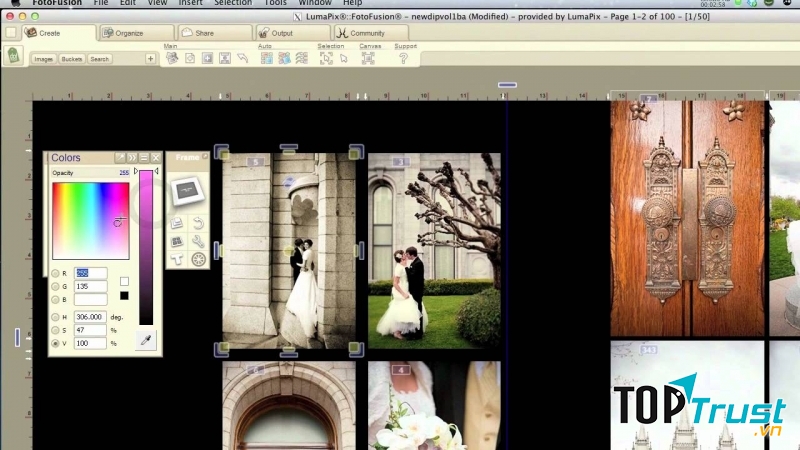800x450 pixels.
Task: Open the Colors panel options menu icon
Action: click(144, 158)
